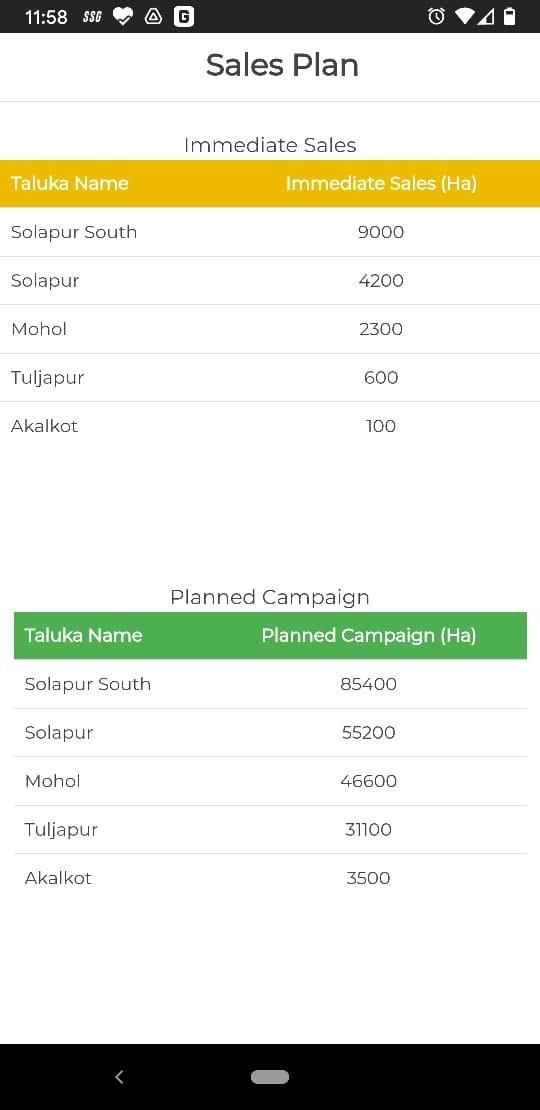Tap the 11:58 status bar clock
This screenshot has height=1110, width=540.
point(46,17)
